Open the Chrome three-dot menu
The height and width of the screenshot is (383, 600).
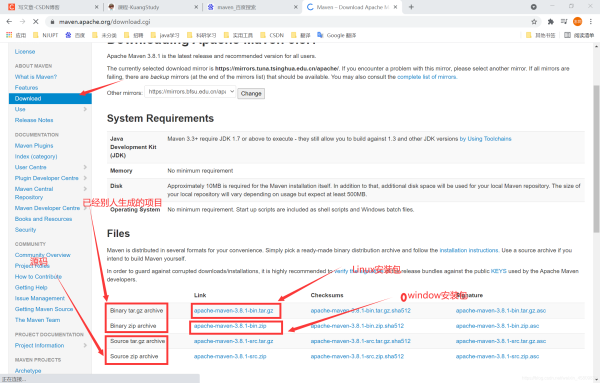tap(591, 22)
